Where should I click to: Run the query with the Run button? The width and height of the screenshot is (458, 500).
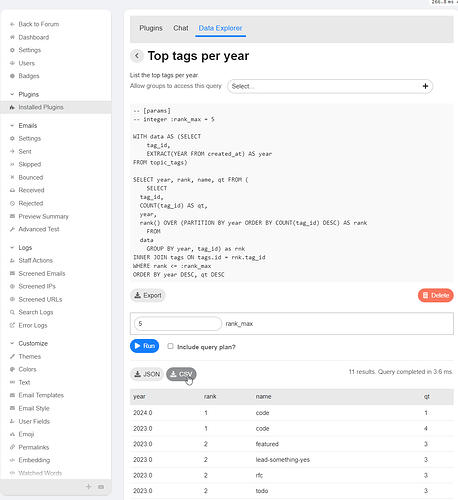pyautogui.click(x=144, y=346)
